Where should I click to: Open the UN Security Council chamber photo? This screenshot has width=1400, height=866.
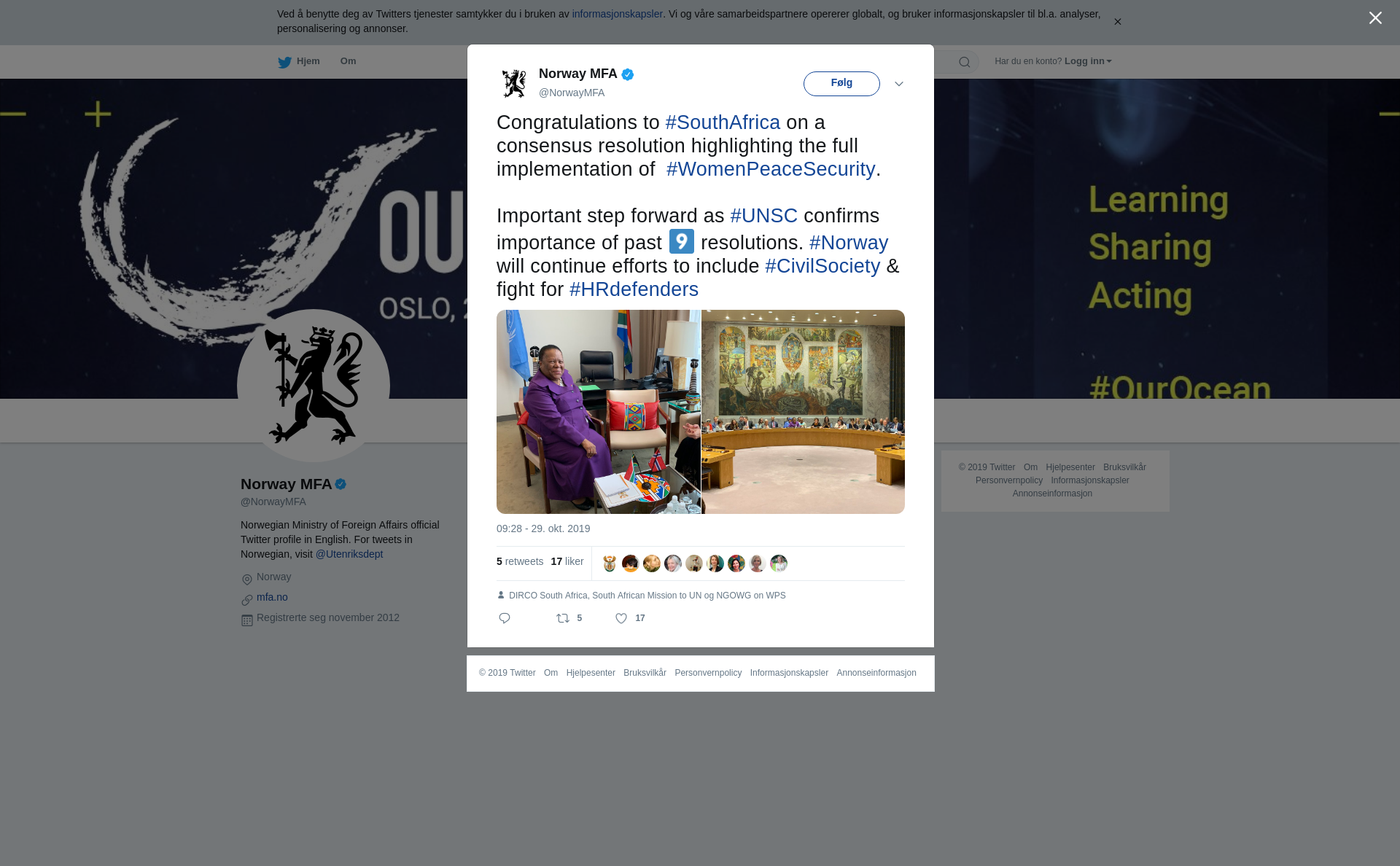[803, 412]
